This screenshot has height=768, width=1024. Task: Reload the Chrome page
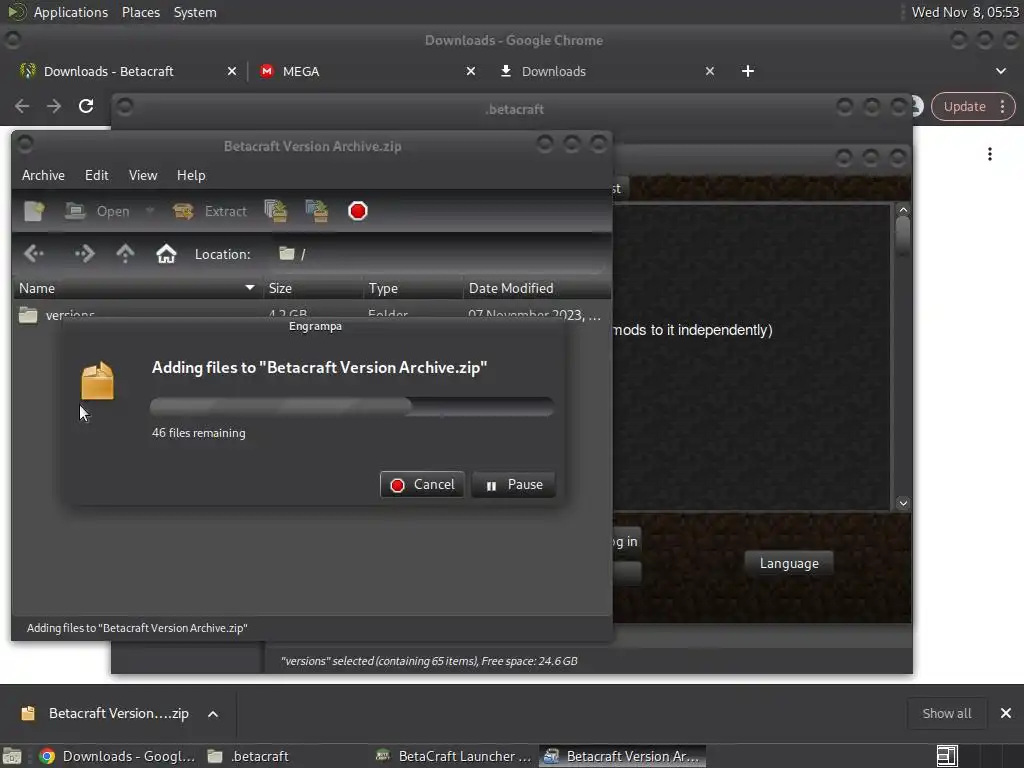point(86,106)
